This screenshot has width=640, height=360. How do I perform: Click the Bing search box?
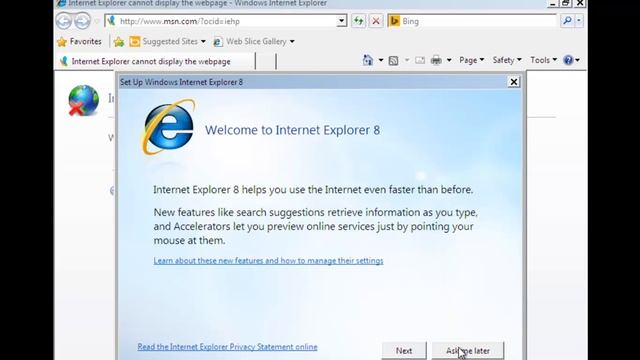pyautogui.click(x=472, y=21)
